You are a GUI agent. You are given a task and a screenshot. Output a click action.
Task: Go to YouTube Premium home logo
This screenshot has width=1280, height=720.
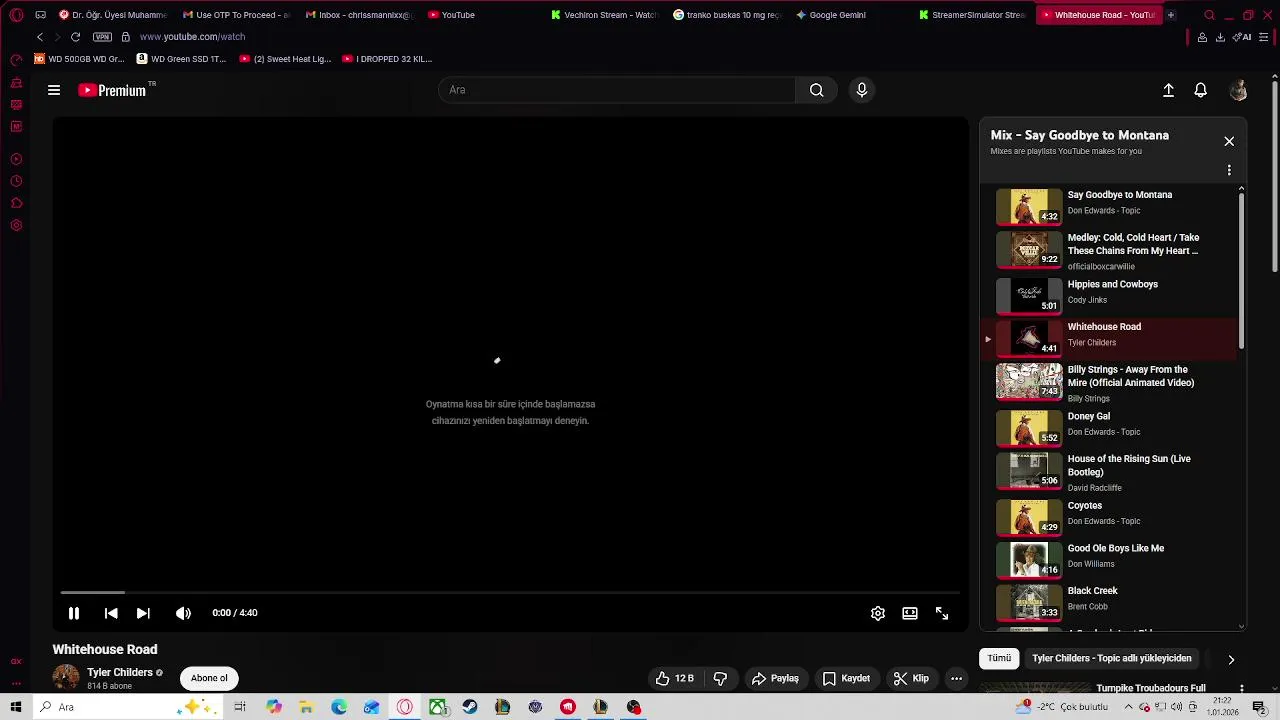click(113, 90)
